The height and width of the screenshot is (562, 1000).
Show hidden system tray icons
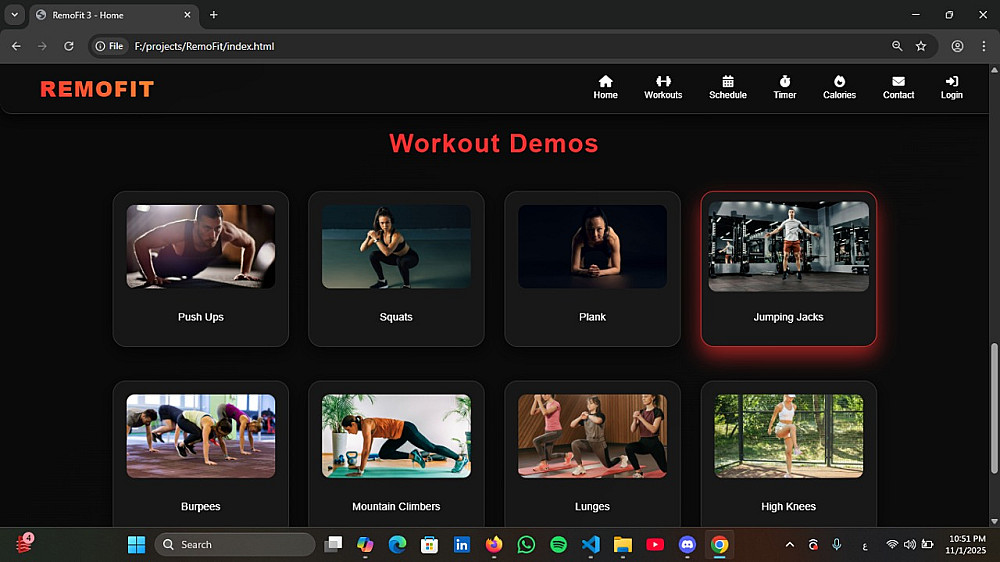click(x=790, y=545)
